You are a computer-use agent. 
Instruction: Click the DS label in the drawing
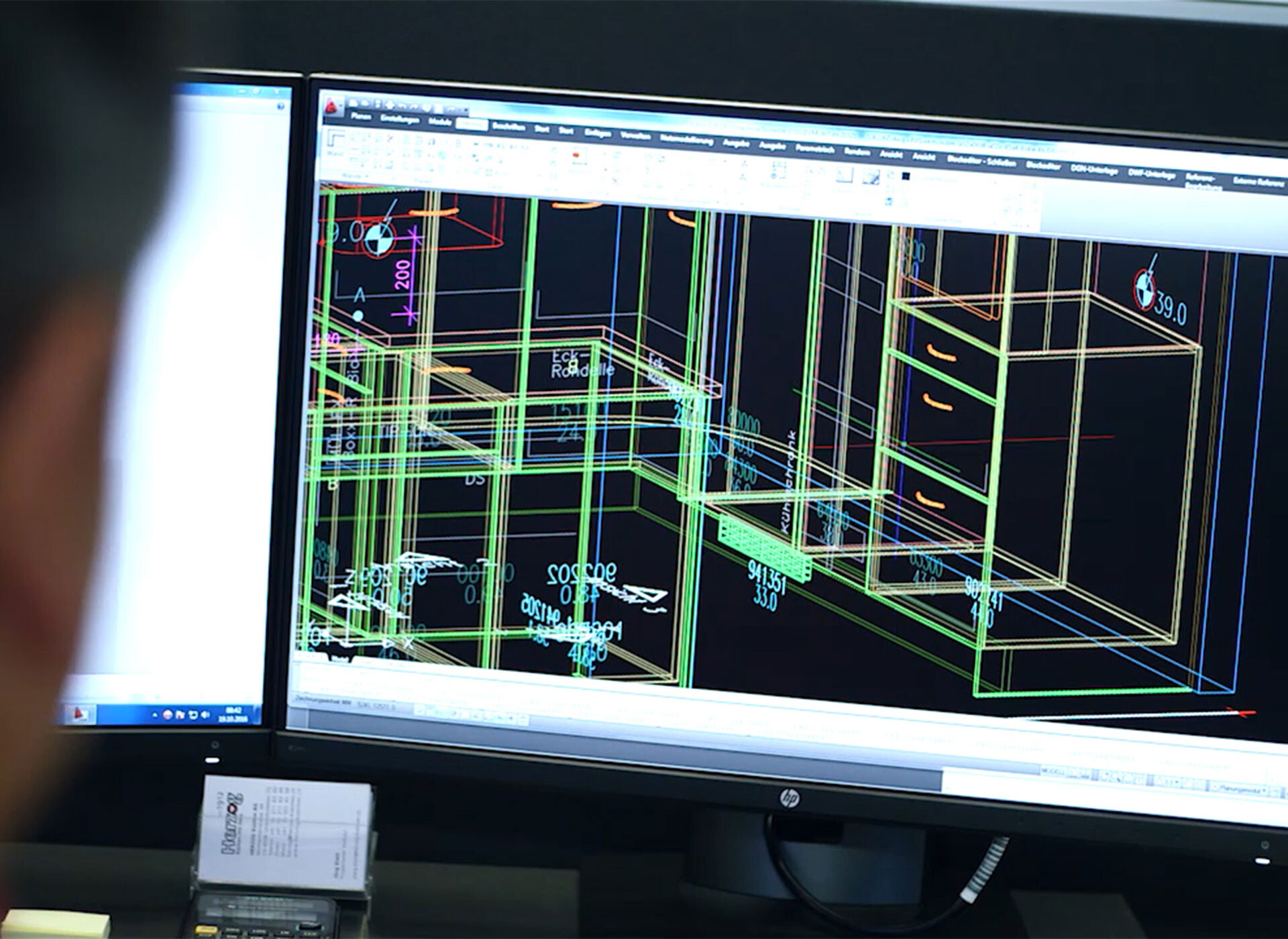(x=474, y=480)
